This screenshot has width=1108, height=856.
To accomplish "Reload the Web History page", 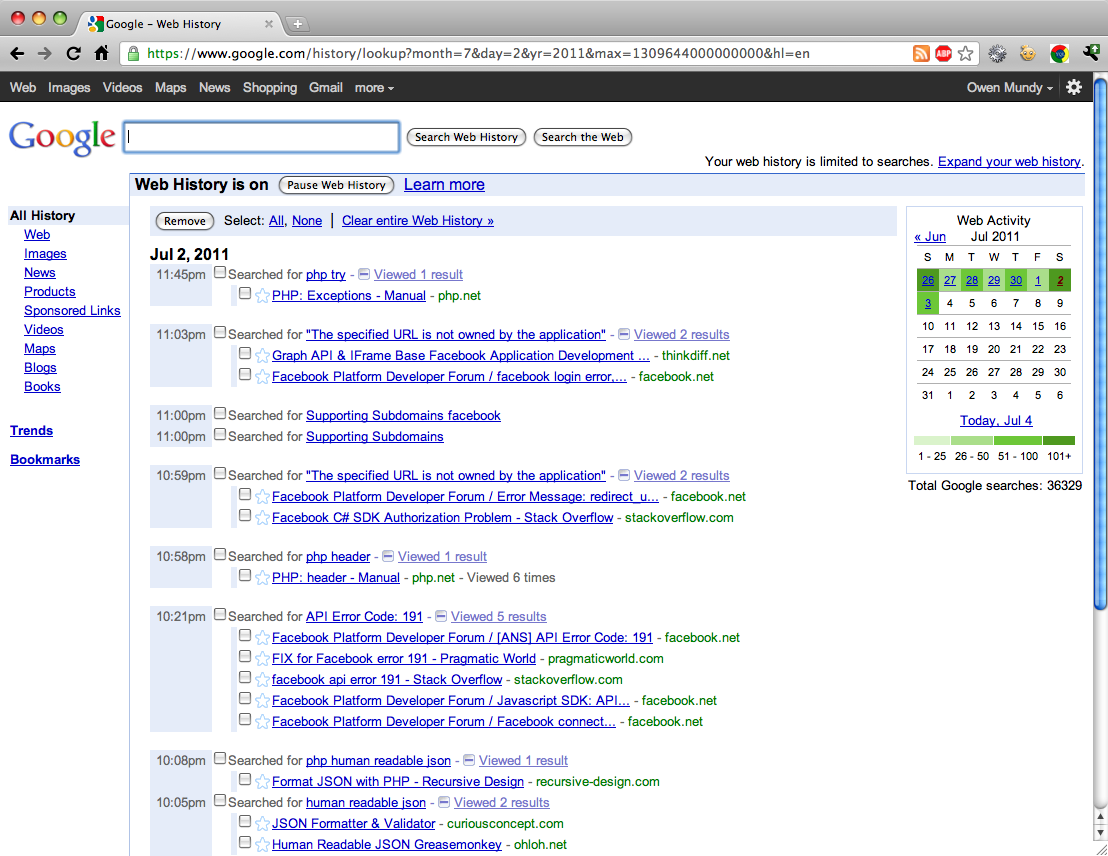I will pos(73,54).
